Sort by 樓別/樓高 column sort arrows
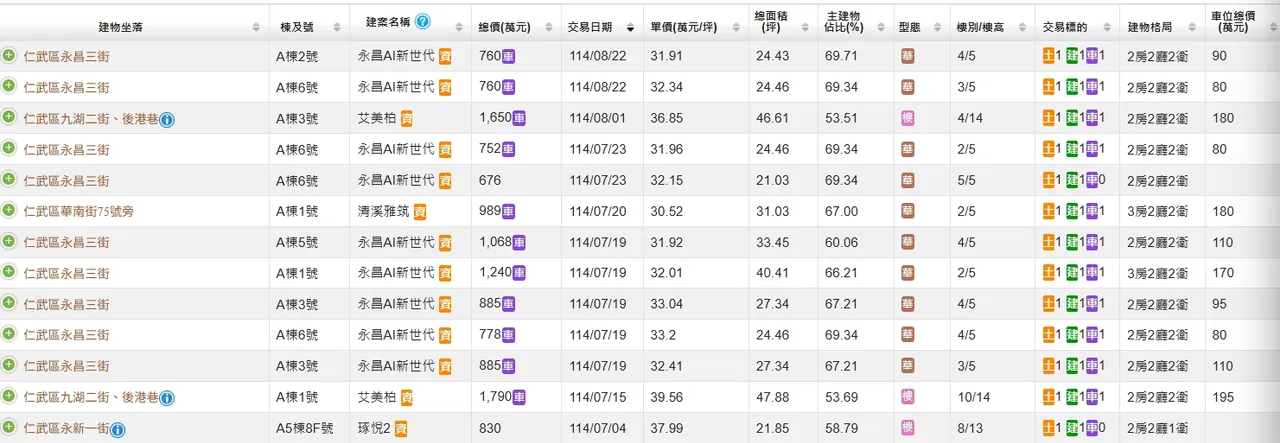 [1024, 27]
